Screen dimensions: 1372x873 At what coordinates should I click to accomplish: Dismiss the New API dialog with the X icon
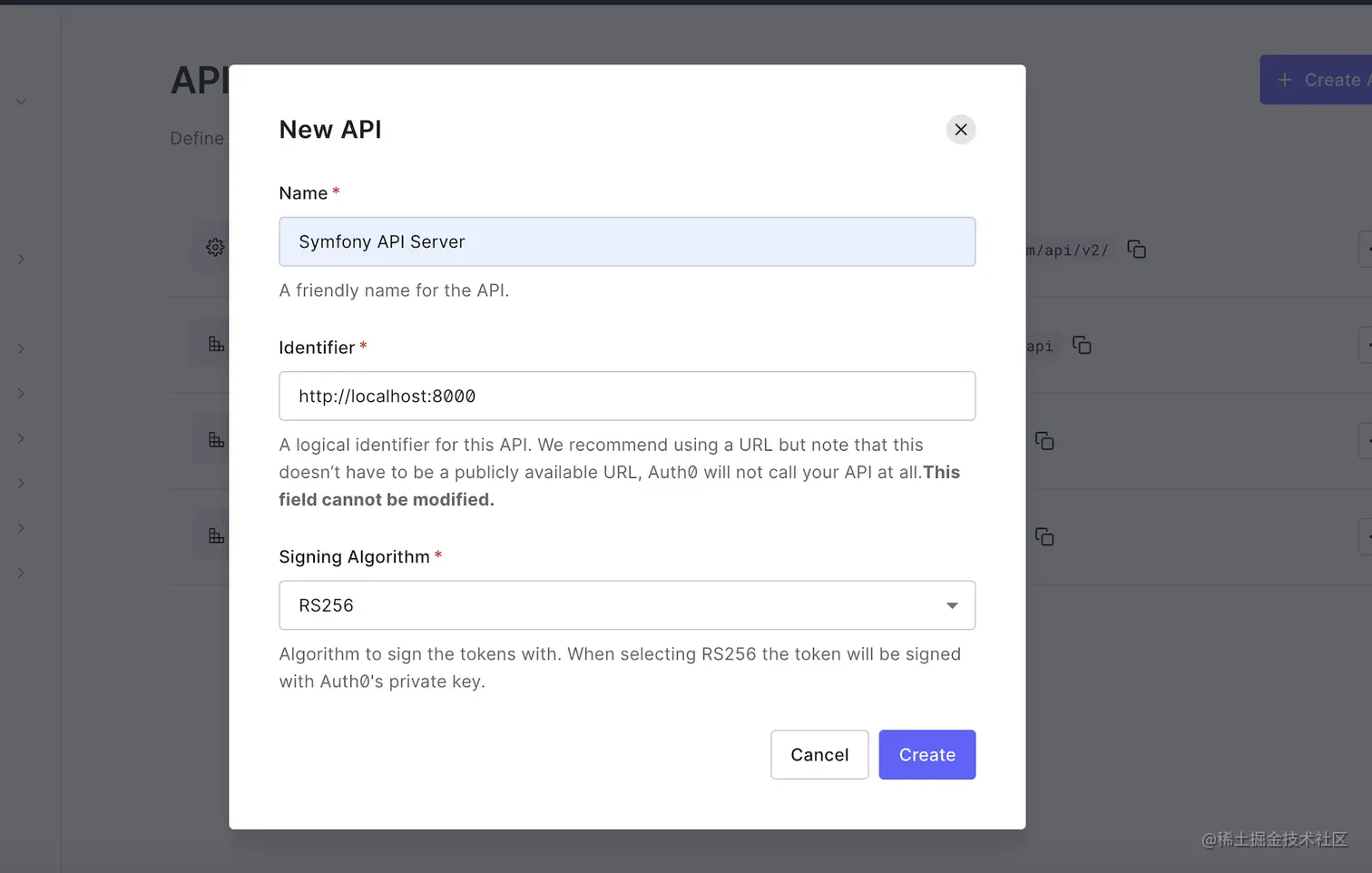click(x=960, y=129)
